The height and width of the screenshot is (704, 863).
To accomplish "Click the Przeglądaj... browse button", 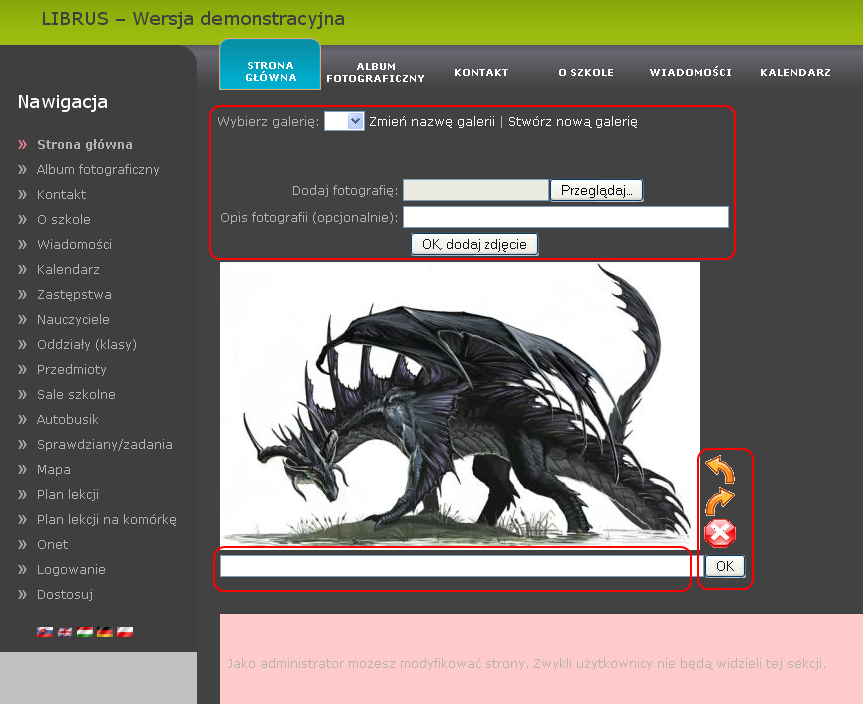I will pyautogui.click(x=597, y=190).
